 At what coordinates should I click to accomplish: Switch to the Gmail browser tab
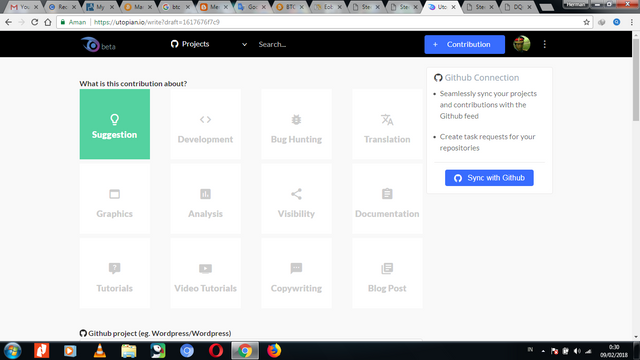[x=24, y=7]
